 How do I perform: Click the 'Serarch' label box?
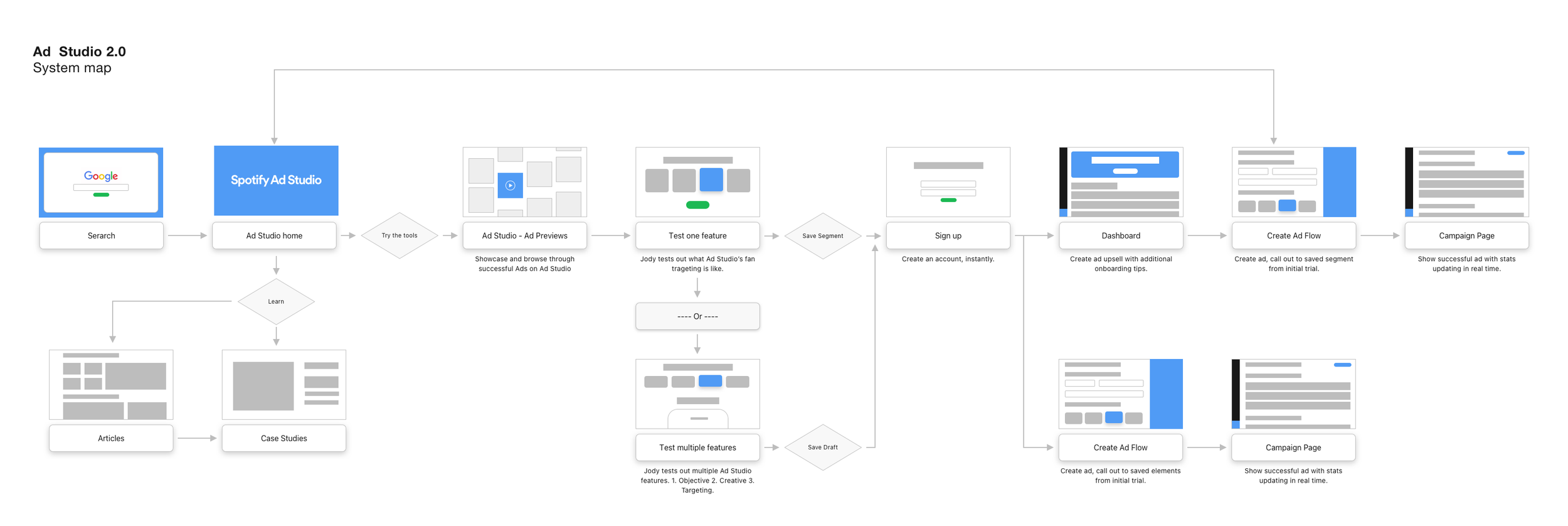click(x=101, y=235)
